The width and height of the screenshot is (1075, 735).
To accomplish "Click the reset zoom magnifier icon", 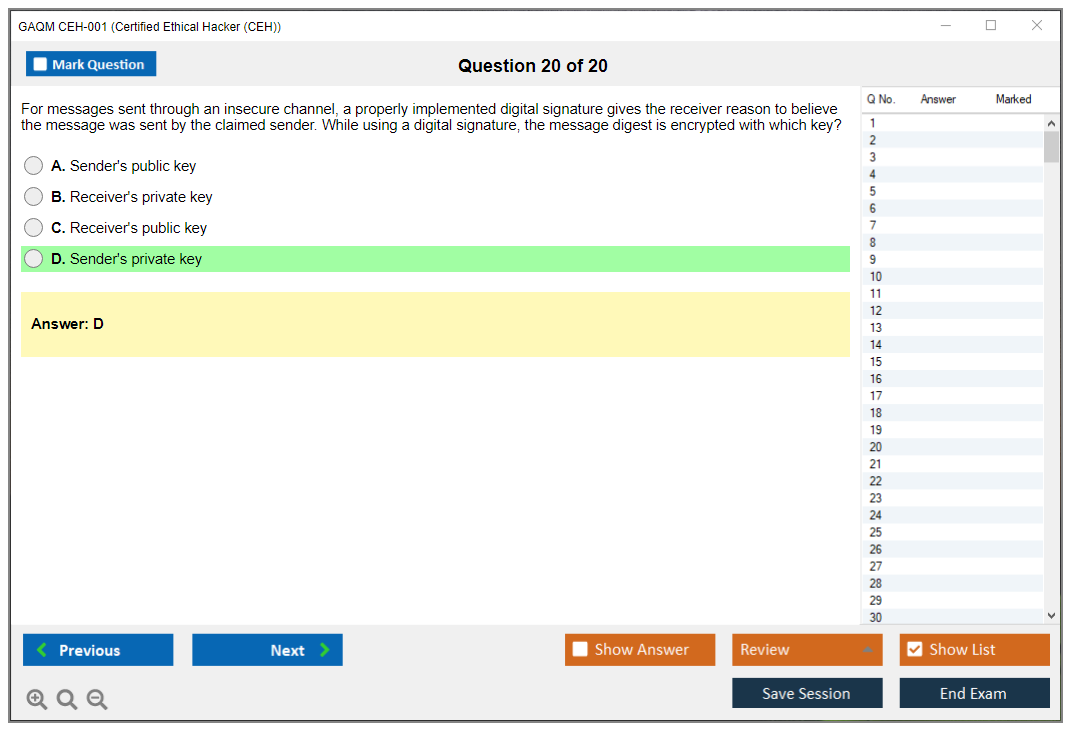I will [x=67, y=700].
